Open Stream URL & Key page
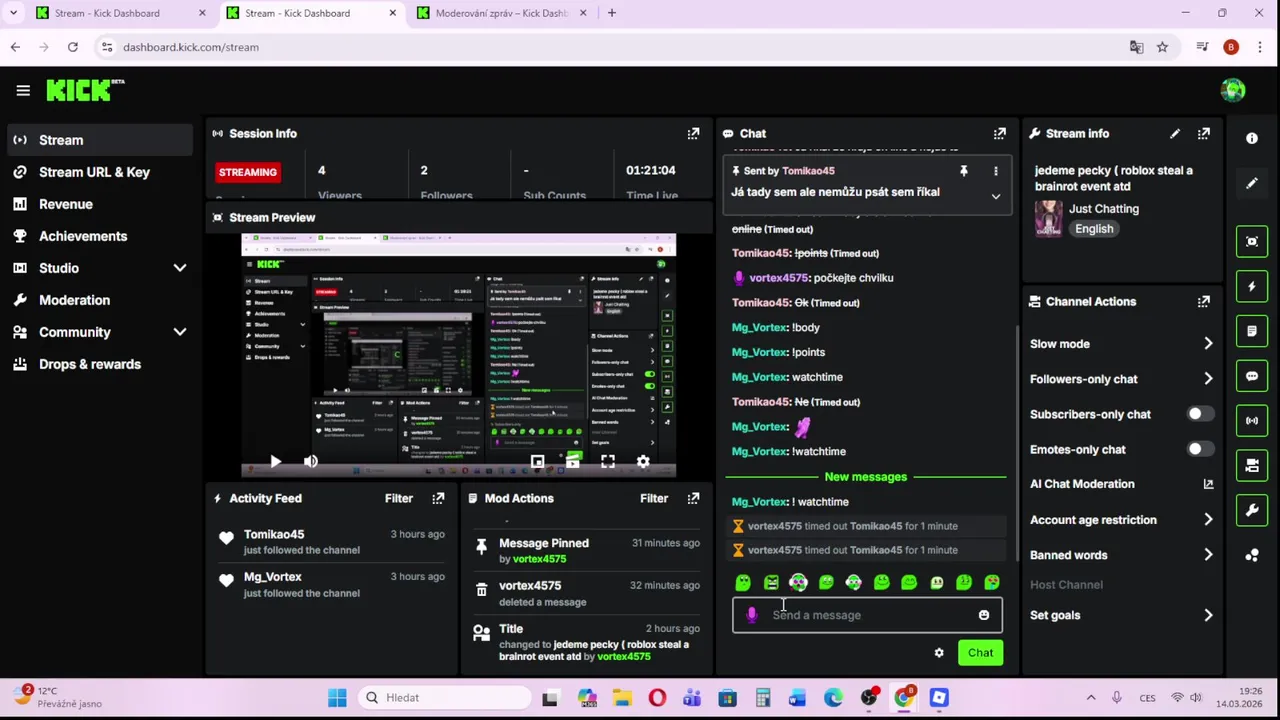This screenshot has height=720, width=1280. coord(95,172)
